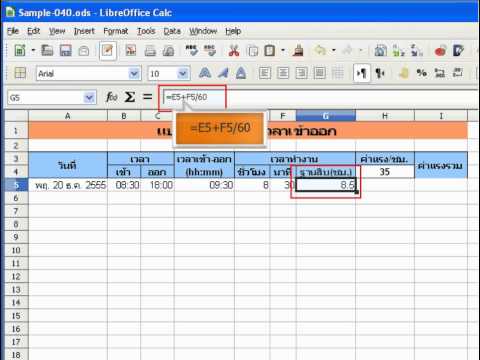Save the document with the Save icon
480x360 pixels.
(x=65, y=51)
